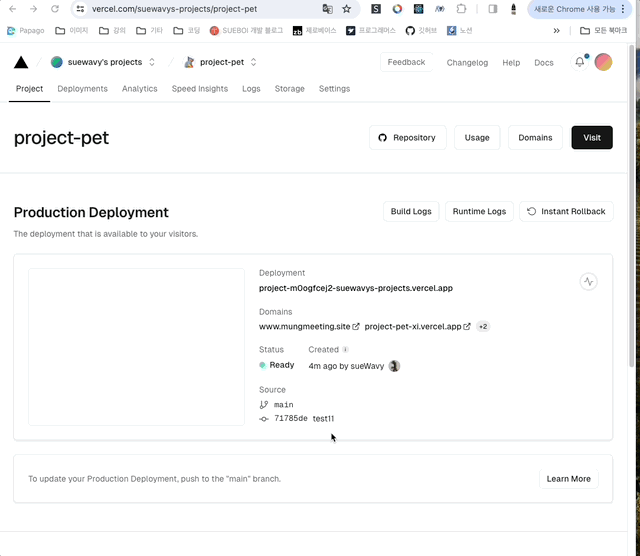Open Runtime Logs
640x556 pixels.
pyautogui.click(x=479, y=211)
